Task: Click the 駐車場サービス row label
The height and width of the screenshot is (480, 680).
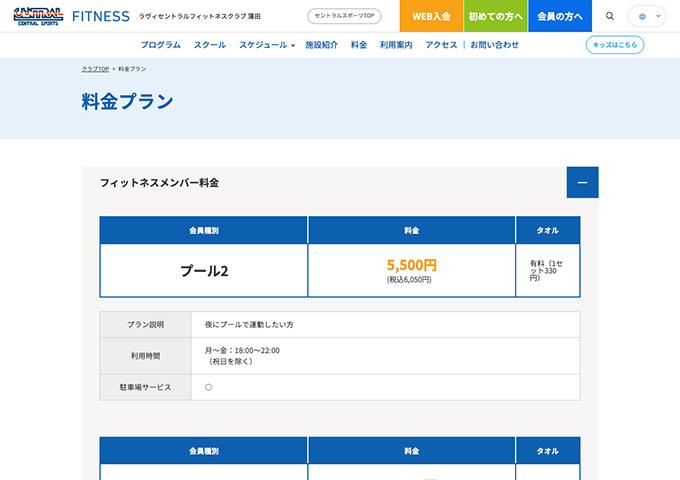Action: 145,387
